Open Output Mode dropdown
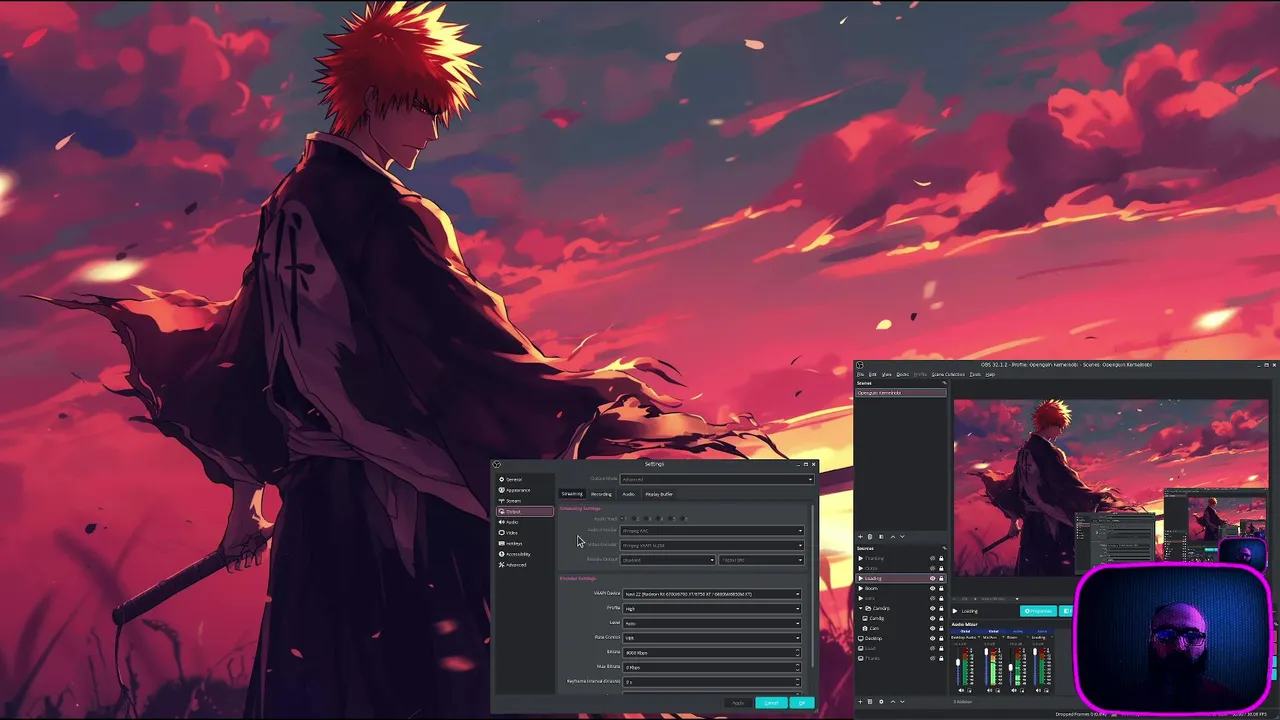The width and height of the screenshot is (1280, 720). (x=717, y=479)
